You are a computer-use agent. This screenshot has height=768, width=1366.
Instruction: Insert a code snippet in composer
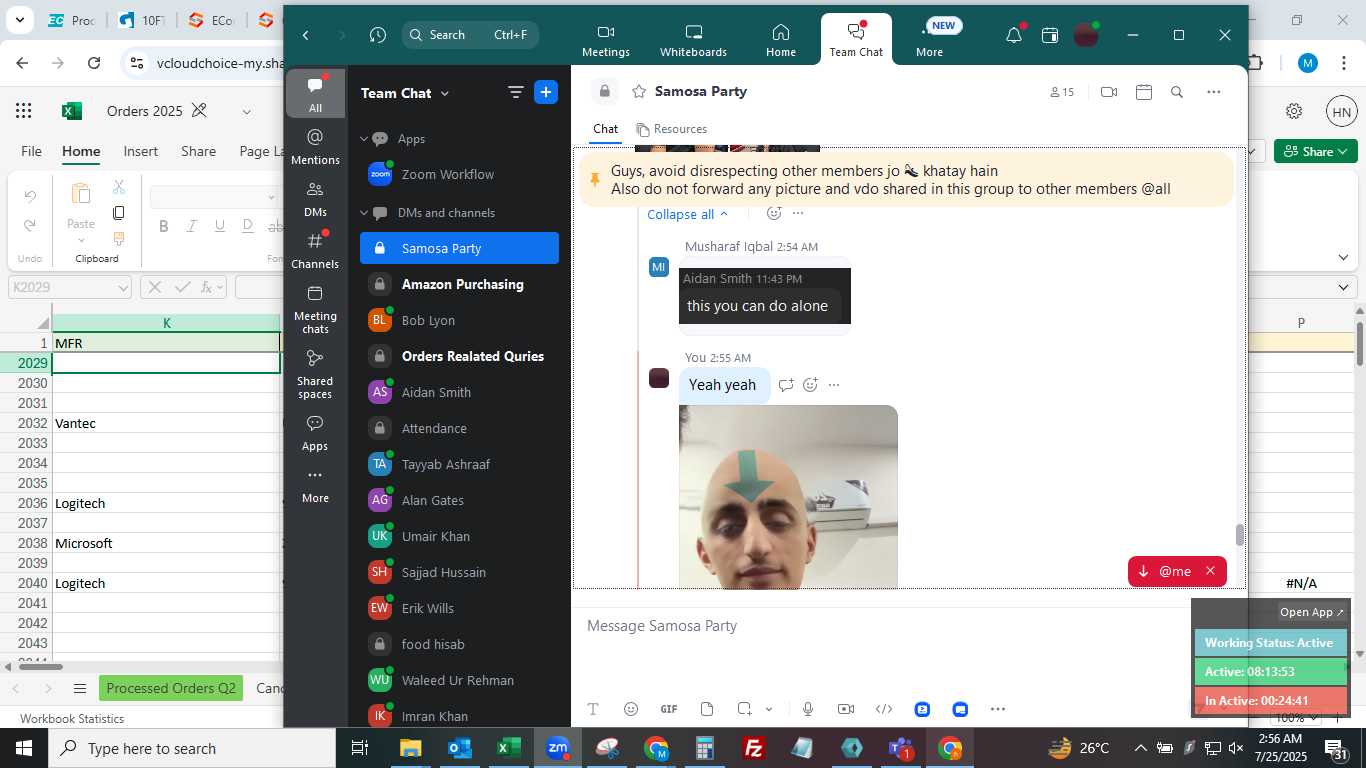coord(884,709)
